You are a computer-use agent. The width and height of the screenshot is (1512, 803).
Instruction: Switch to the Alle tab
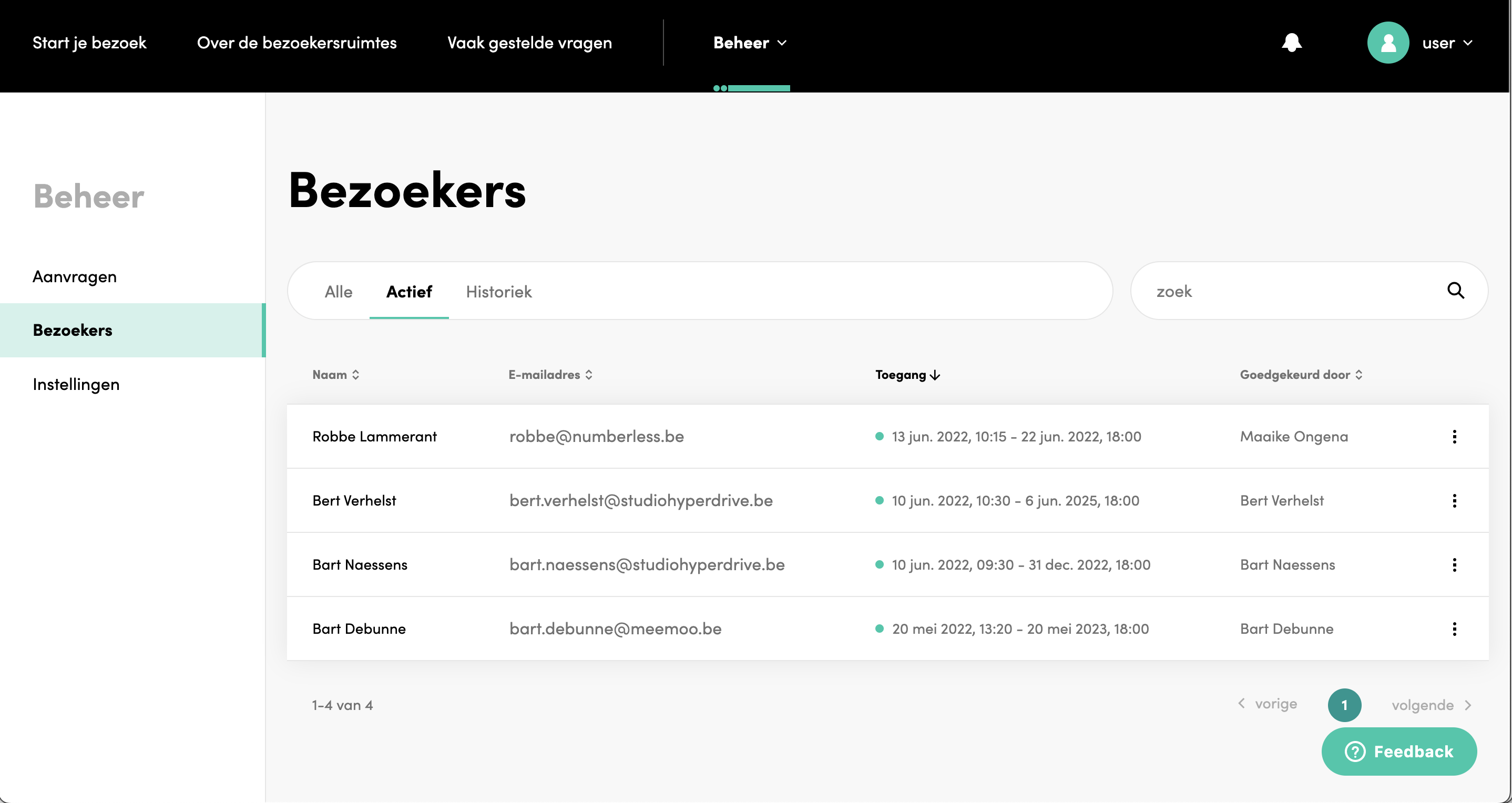(339, 292)
